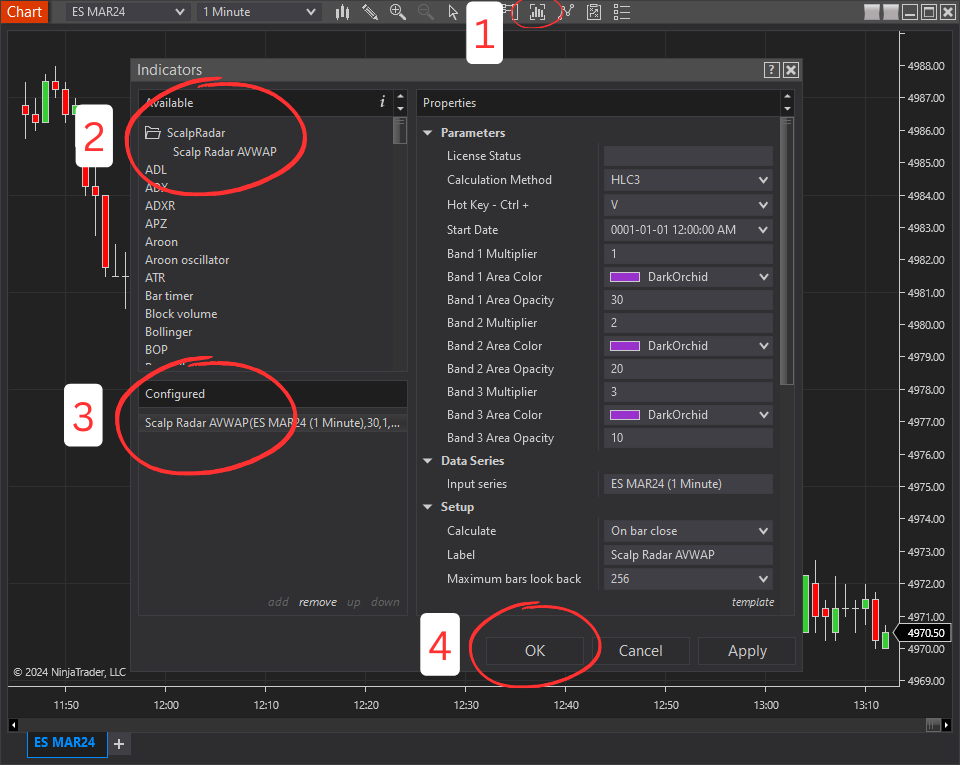
Task: Open the drawing tools pencil icon
Action: click(370, 12)
